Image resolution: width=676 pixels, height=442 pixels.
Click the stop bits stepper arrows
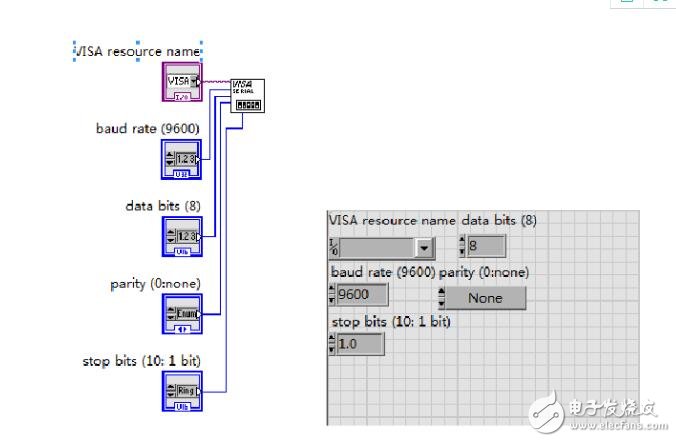click(x=332, y=344)
